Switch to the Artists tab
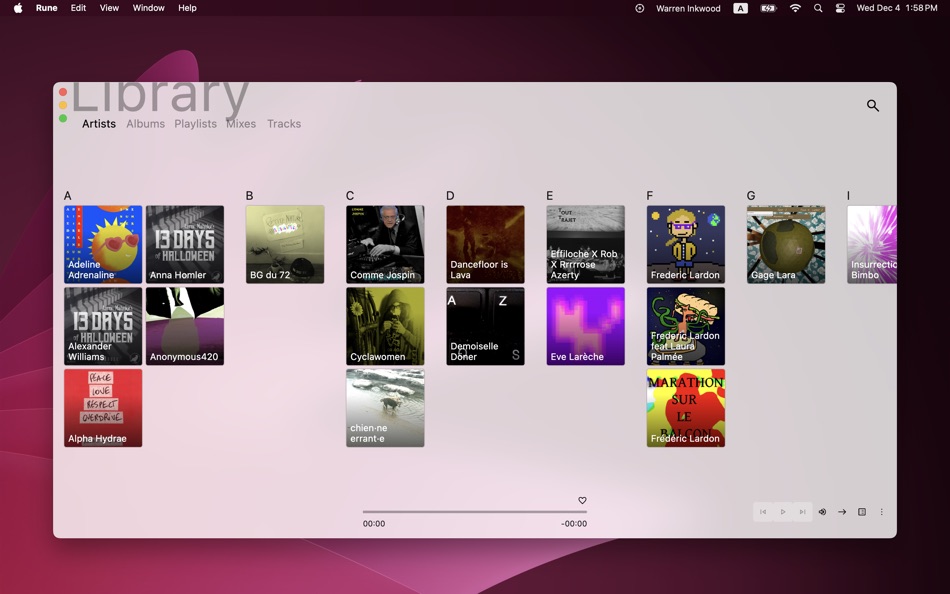The height and width of the screenshot is (594, 950). (x=99, y=124)
